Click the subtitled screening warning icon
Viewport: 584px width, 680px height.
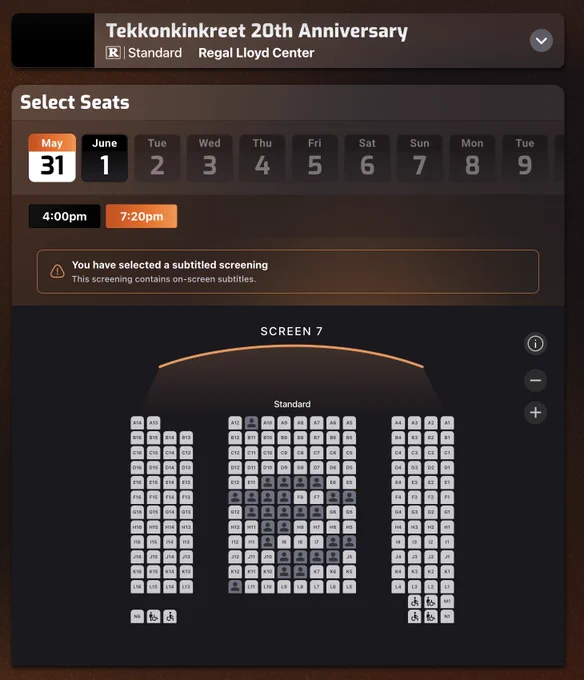click(57, 271)
